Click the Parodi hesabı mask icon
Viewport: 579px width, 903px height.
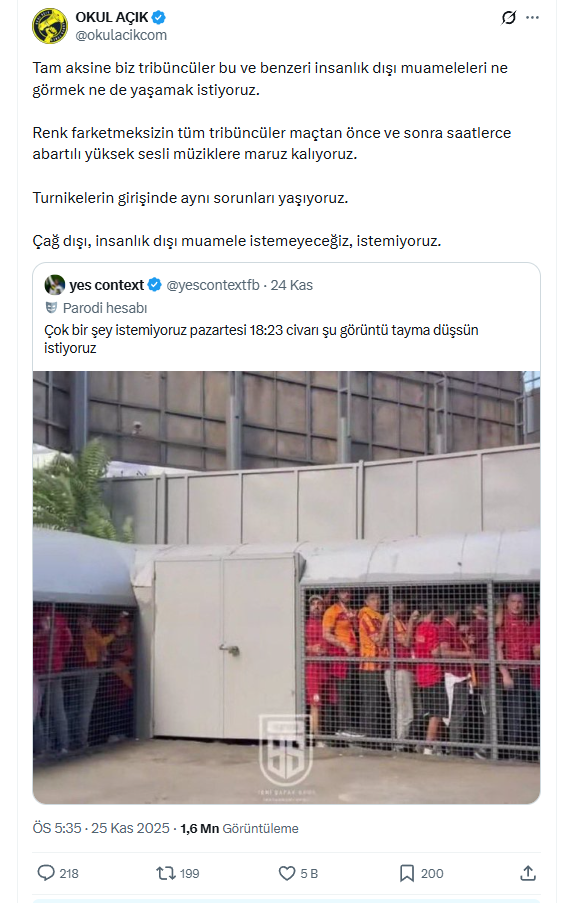point(51,308)
